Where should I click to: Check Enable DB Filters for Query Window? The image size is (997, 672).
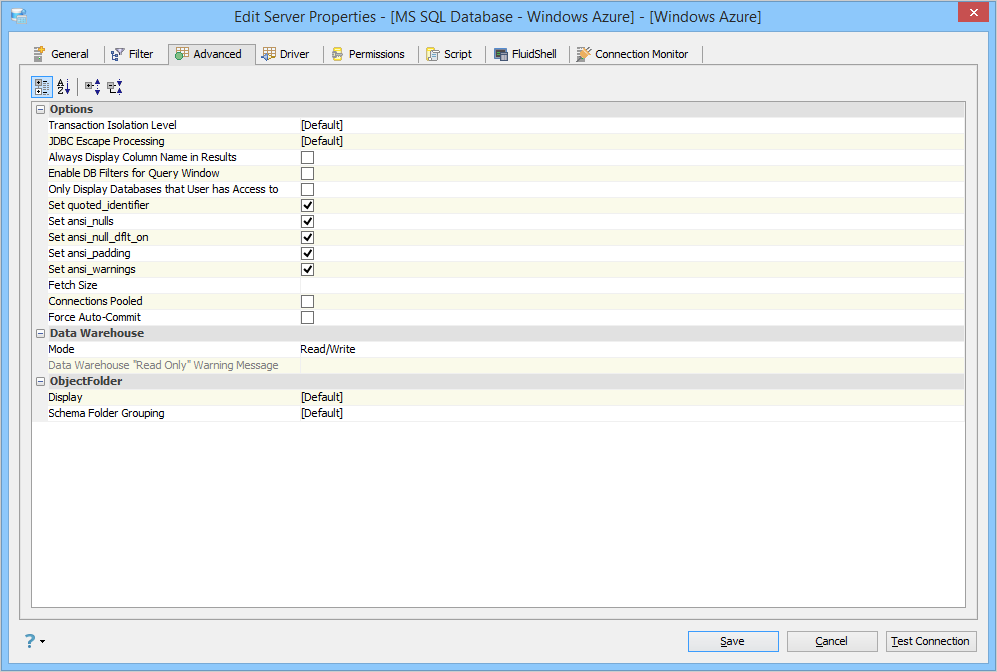click(307, 173)
